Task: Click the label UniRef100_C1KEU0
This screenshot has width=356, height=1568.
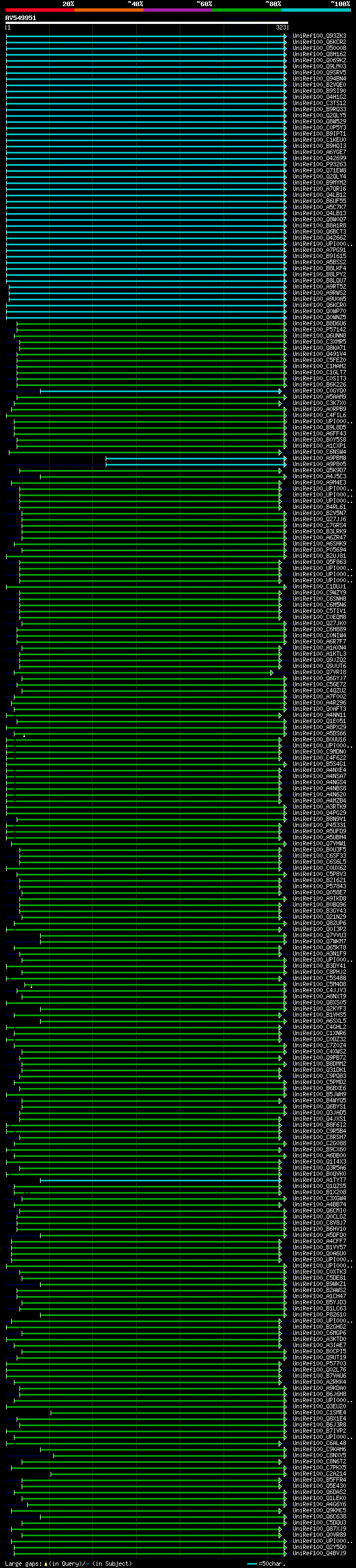Action: coord(319,140)
